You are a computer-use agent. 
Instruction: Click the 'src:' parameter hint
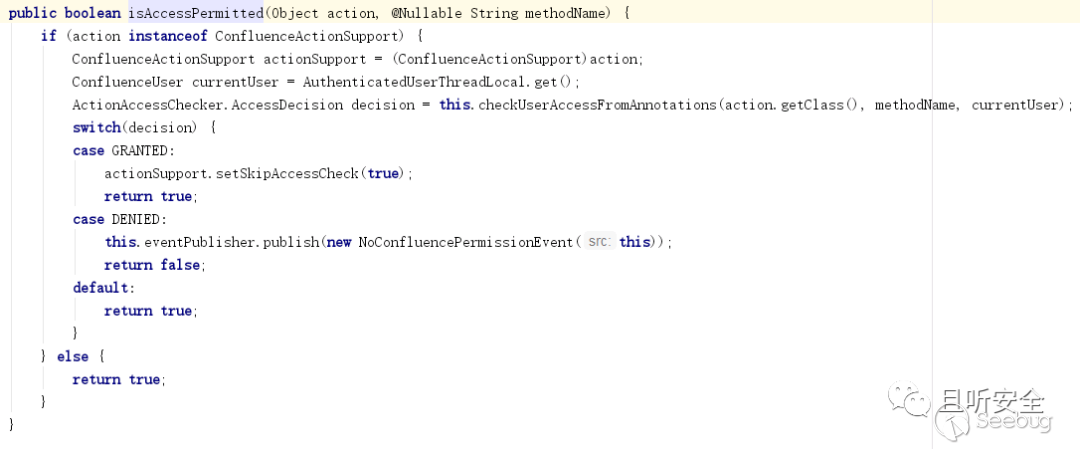(x=601, y=242)
